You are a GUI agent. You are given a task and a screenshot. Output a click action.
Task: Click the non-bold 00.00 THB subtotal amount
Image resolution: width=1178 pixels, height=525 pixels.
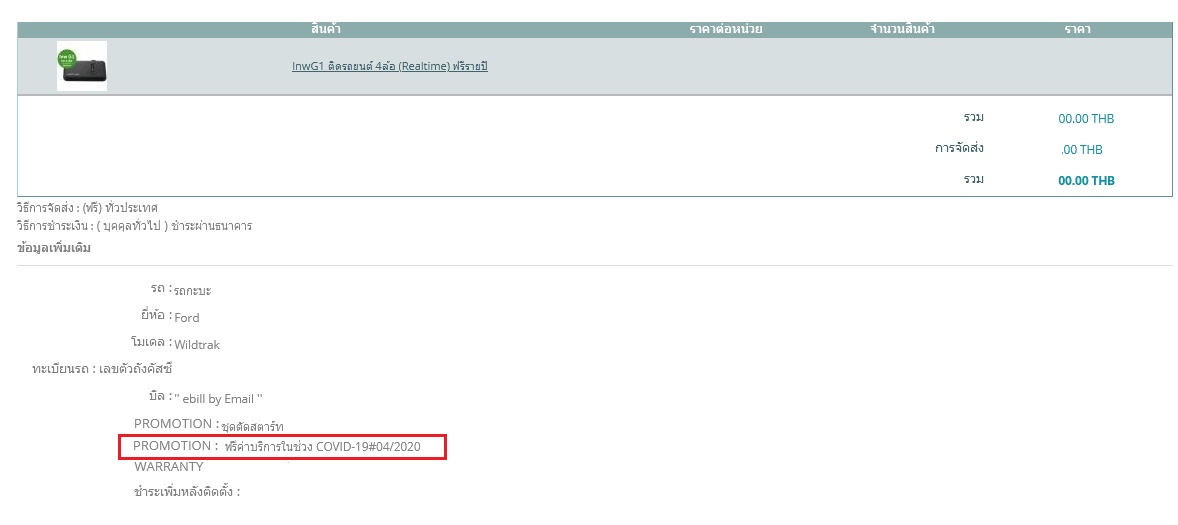click(x=1085, y=119)
